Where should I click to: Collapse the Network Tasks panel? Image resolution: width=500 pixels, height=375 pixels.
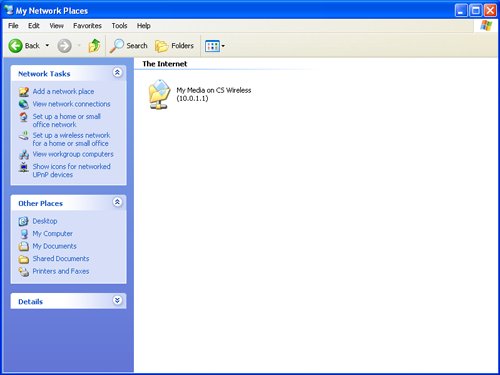click(x=117, y=72)
